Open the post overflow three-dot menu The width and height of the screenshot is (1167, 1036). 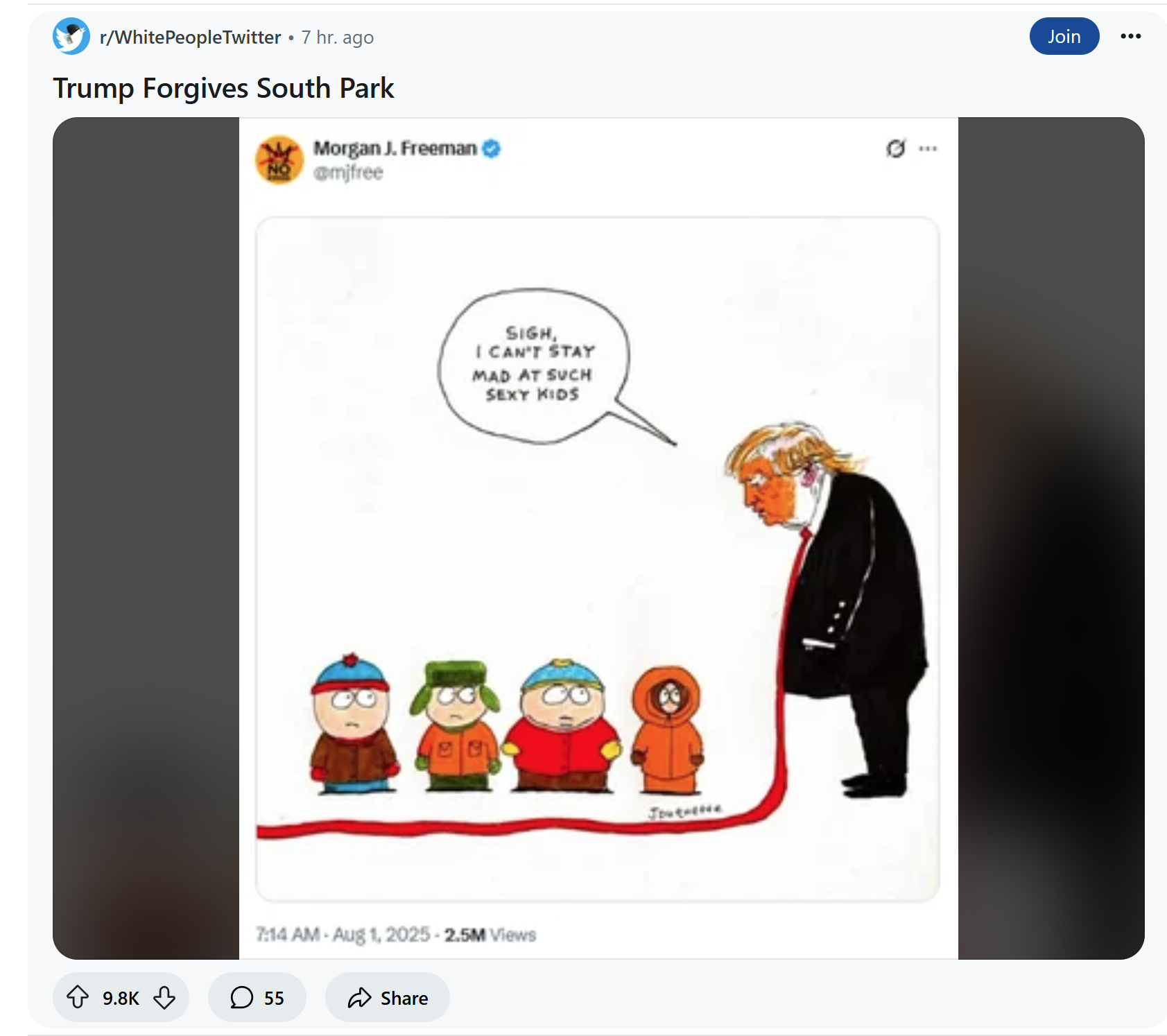click(x=1131, y=36)
